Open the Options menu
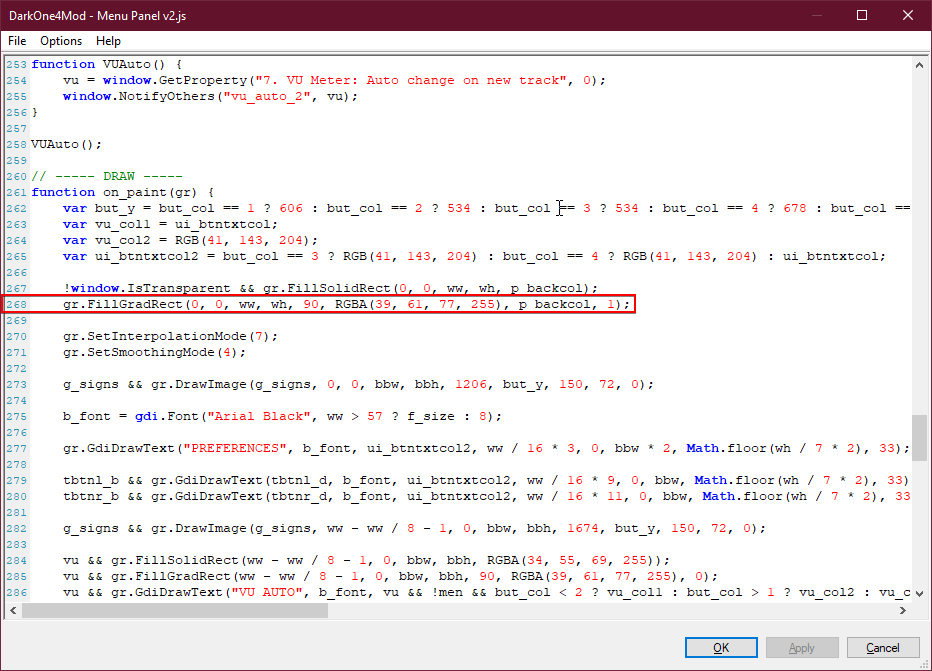The image size is (932, 671). pyautogui.click(x=61, y=41)
